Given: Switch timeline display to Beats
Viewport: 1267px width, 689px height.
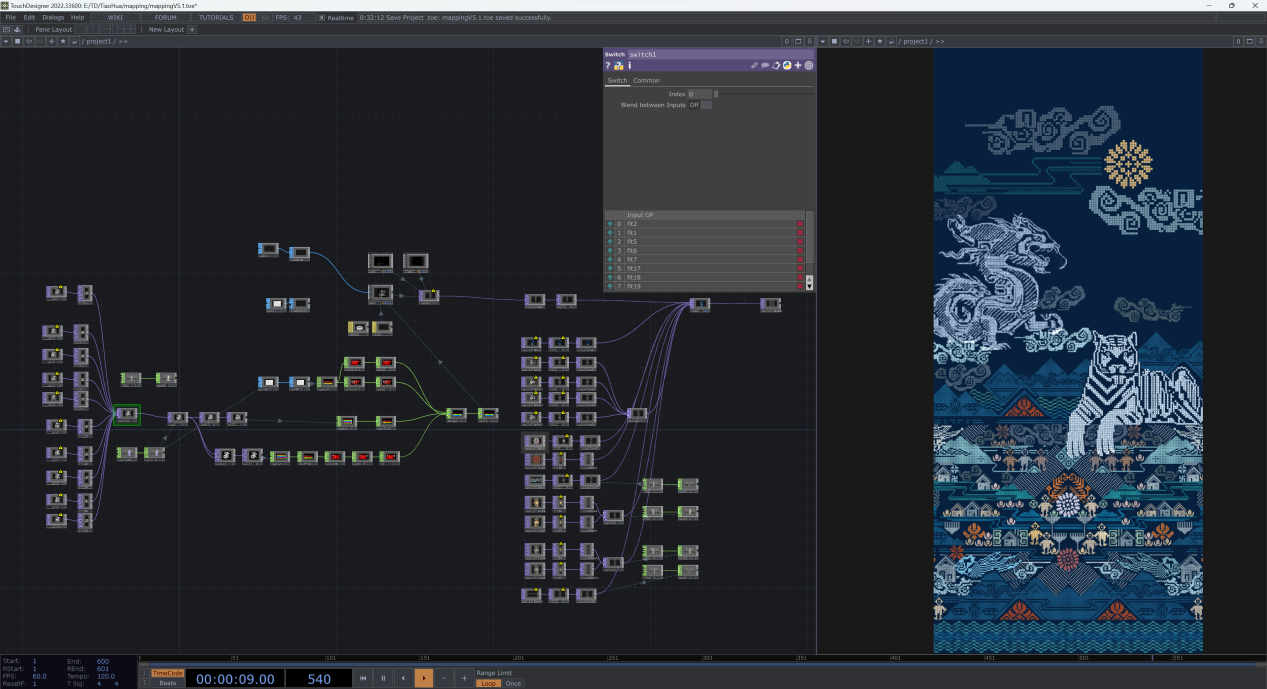Looking at the screenshot, I should point(168,683).
